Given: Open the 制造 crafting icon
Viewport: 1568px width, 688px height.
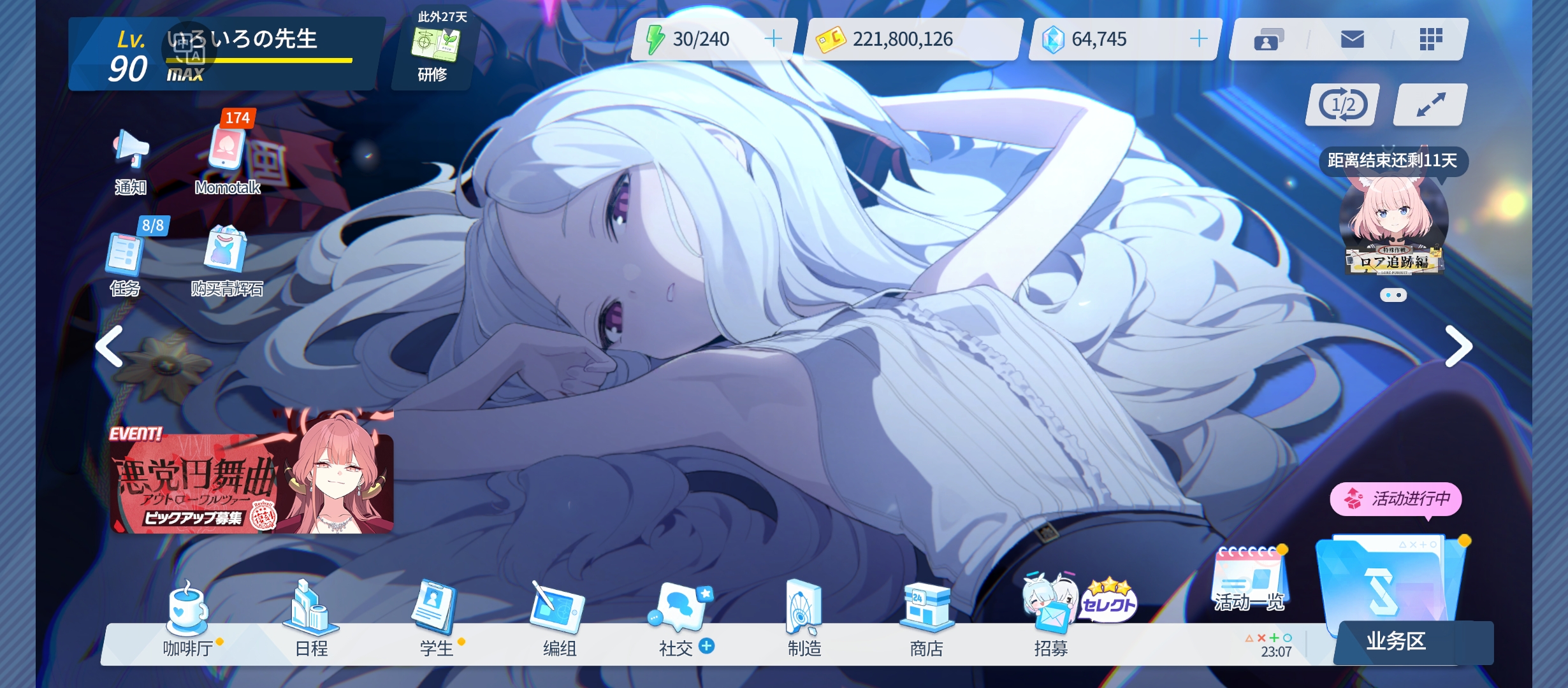Looking at the screenshot, I should tap(804, 607).
